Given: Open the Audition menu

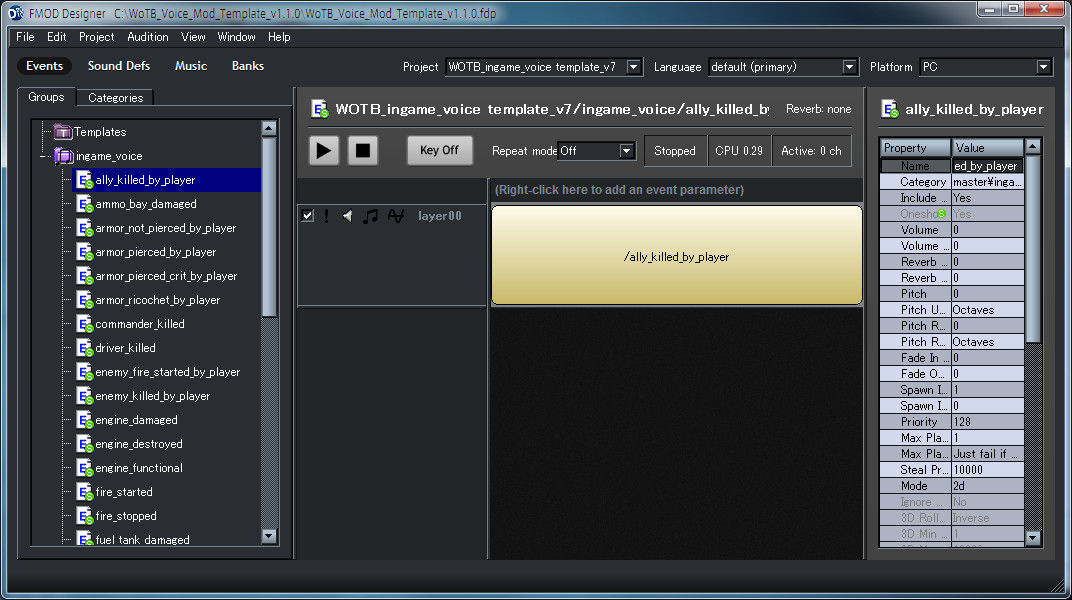Looking at the screenshot, I should click(148, 37).
